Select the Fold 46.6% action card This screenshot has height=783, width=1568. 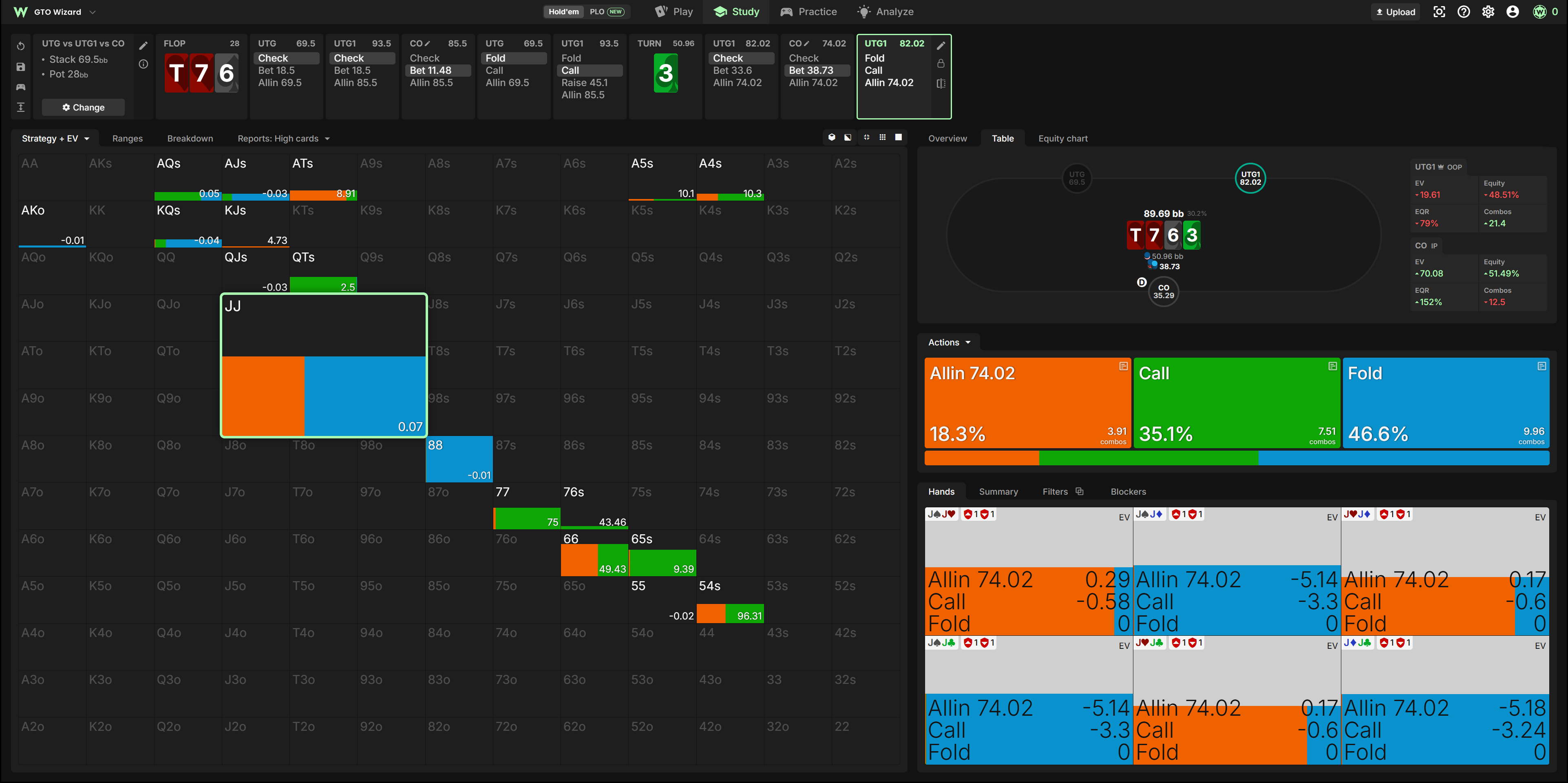(1446, 403)
